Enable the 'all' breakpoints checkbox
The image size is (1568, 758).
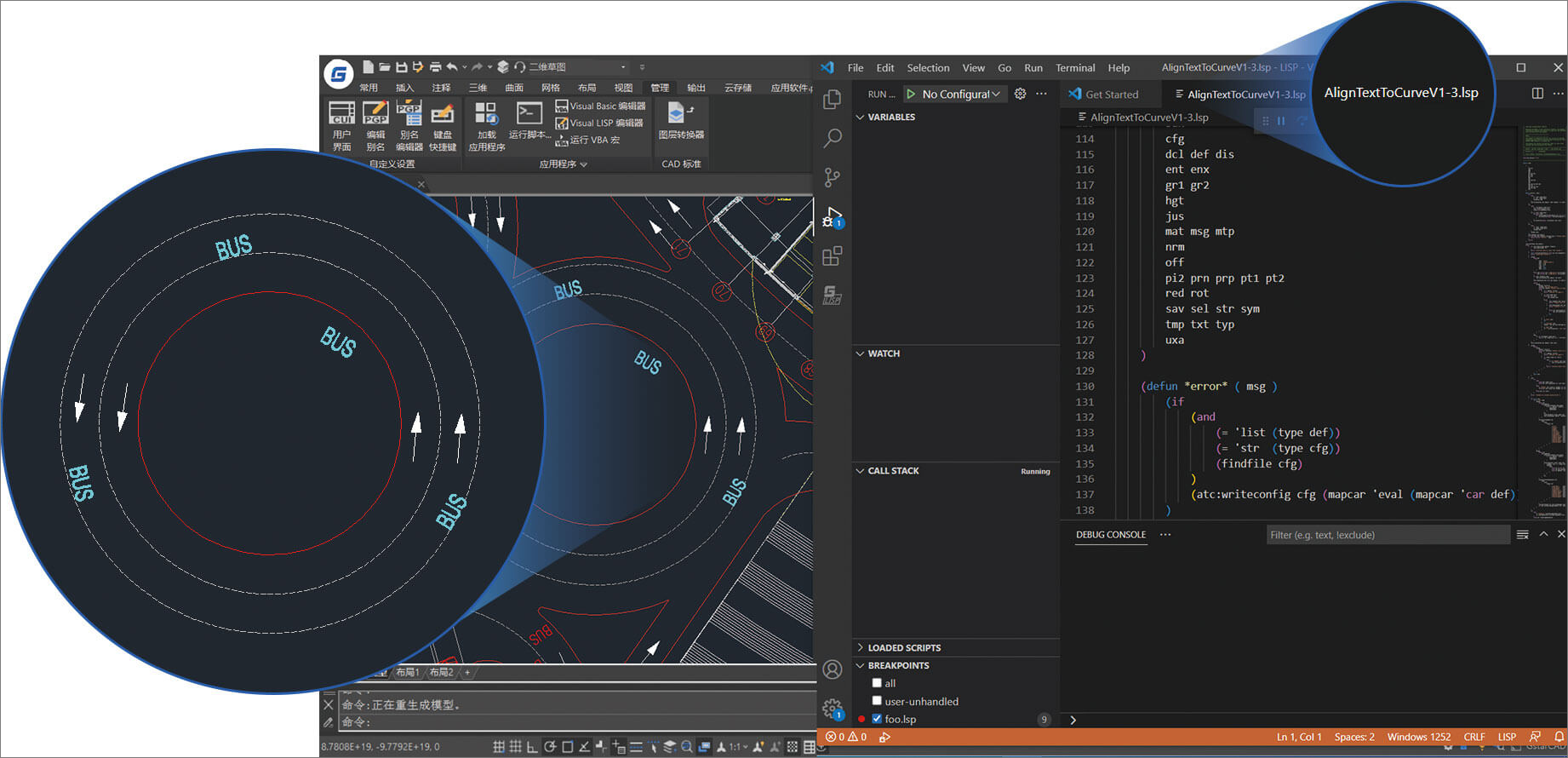(x=877, y=683)
